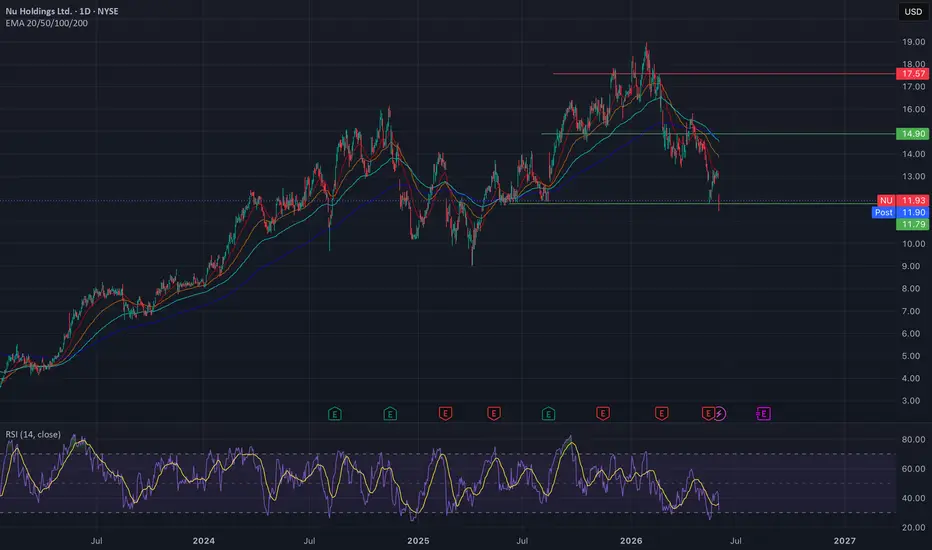Click the 2026 label on time axis
The width and height of the screenshot is (932, 550).
[x=631, y=540]
